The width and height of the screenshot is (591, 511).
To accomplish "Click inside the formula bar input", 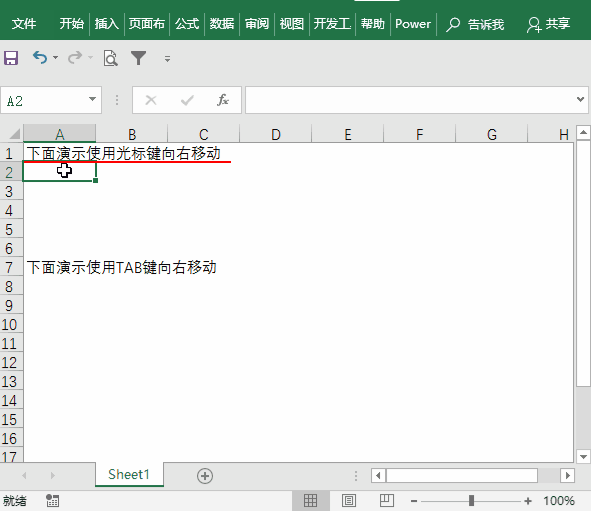I will point(410,100).
